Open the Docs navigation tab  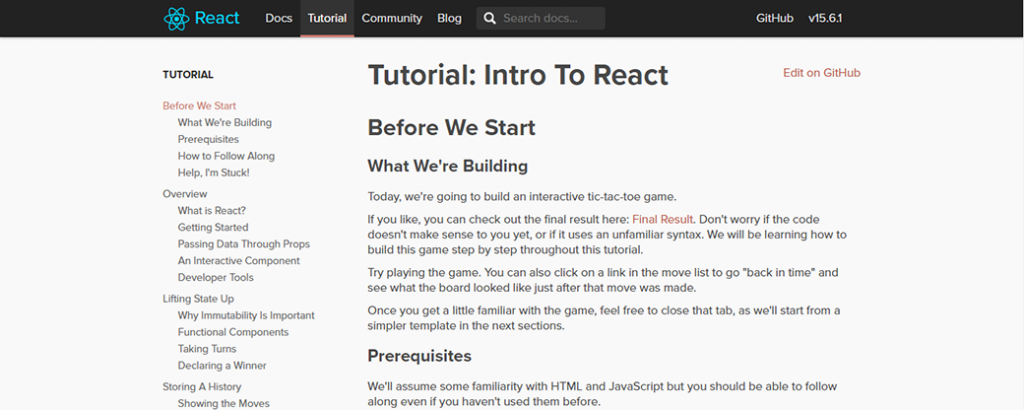tap(279, 18)
